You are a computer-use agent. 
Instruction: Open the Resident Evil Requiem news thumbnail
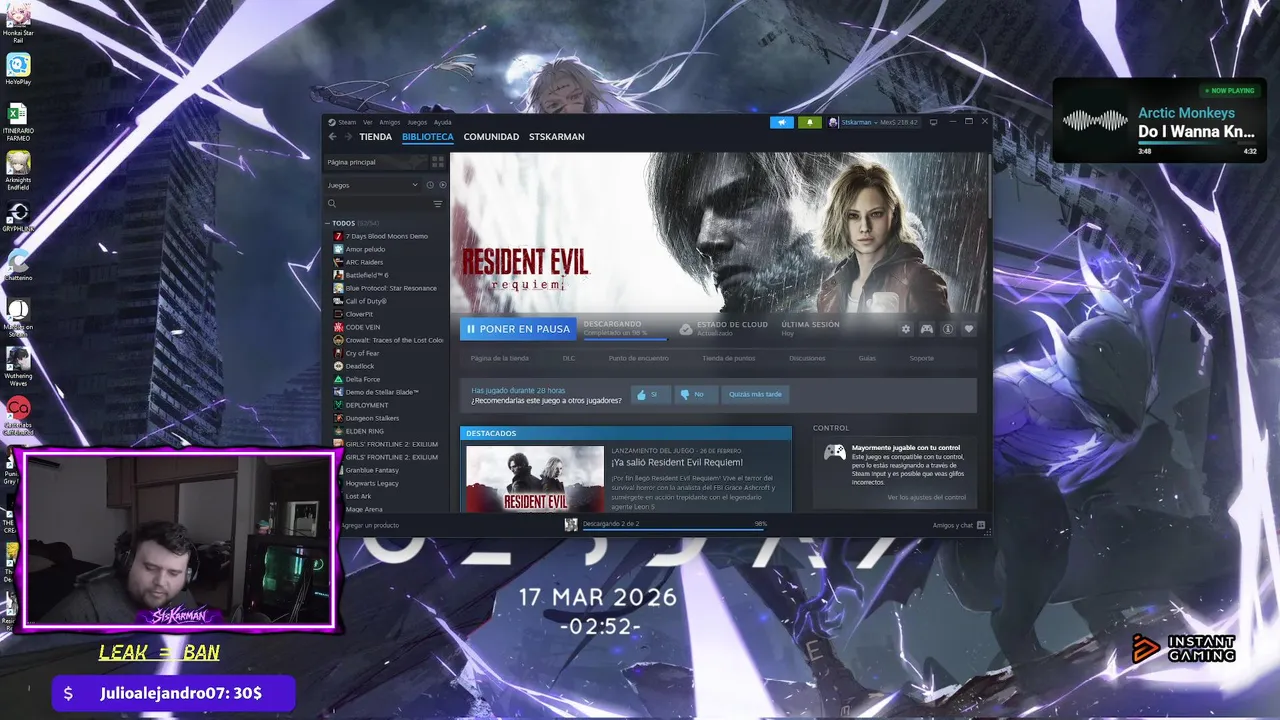click(535, 479)
